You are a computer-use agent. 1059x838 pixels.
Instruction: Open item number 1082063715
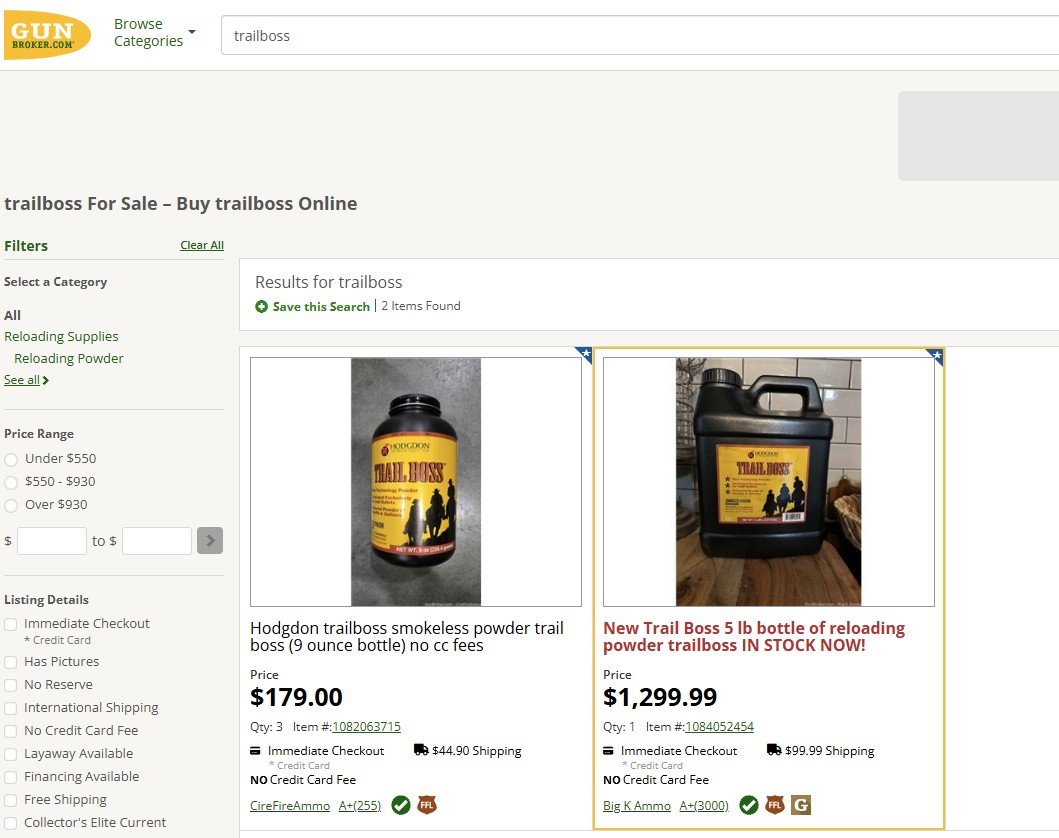tap(366, 727)
